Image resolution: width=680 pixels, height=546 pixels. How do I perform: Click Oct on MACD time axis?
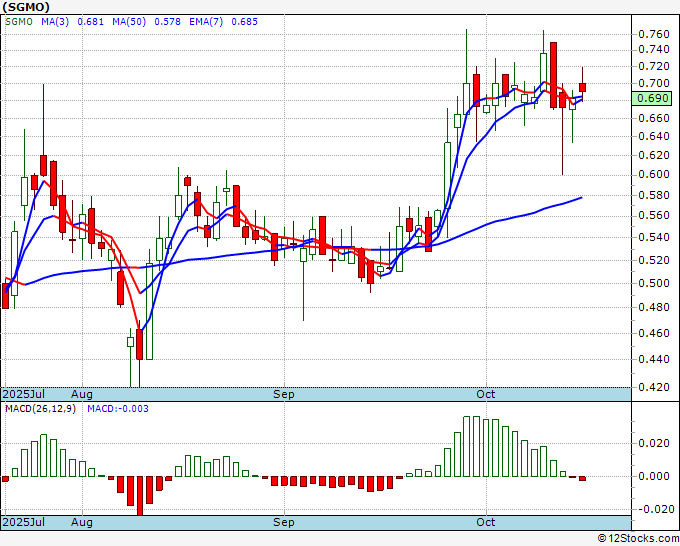486,522
